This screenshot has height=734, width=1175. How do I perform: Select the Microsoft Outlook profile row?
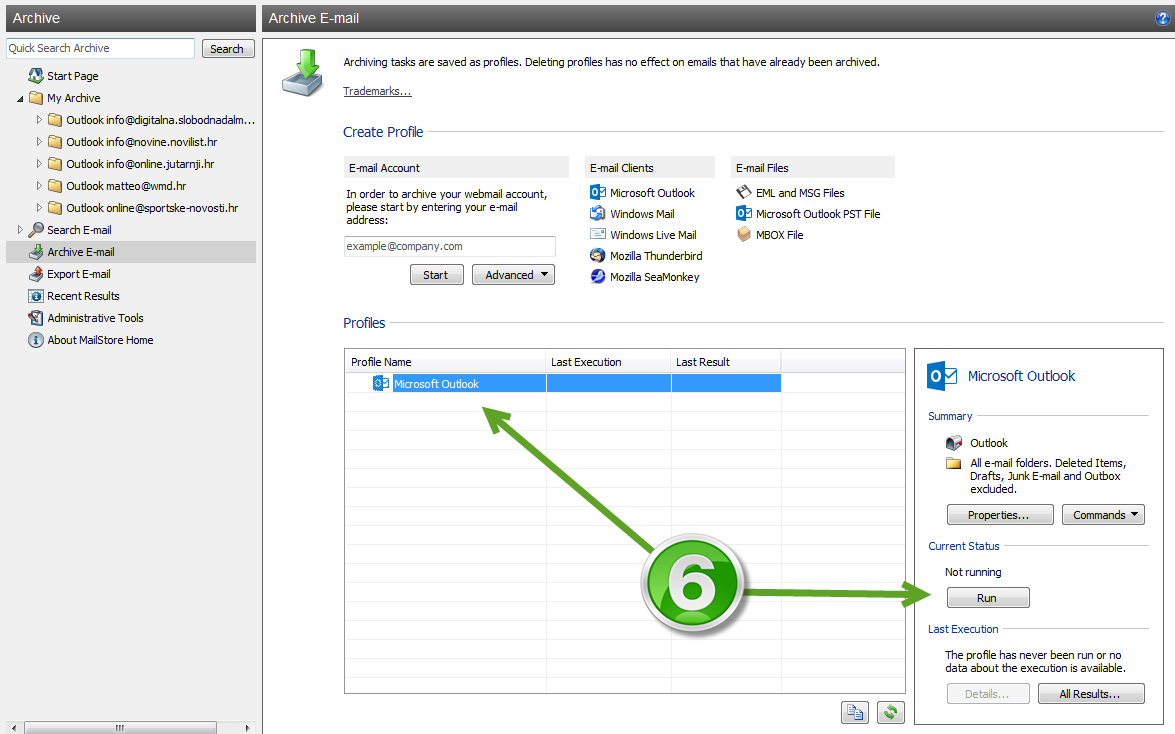(563, 383)
